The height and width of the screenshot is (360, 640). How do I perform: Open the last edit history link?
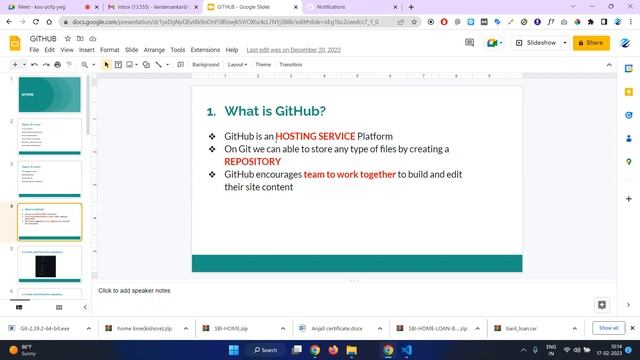tap(293, 50)
